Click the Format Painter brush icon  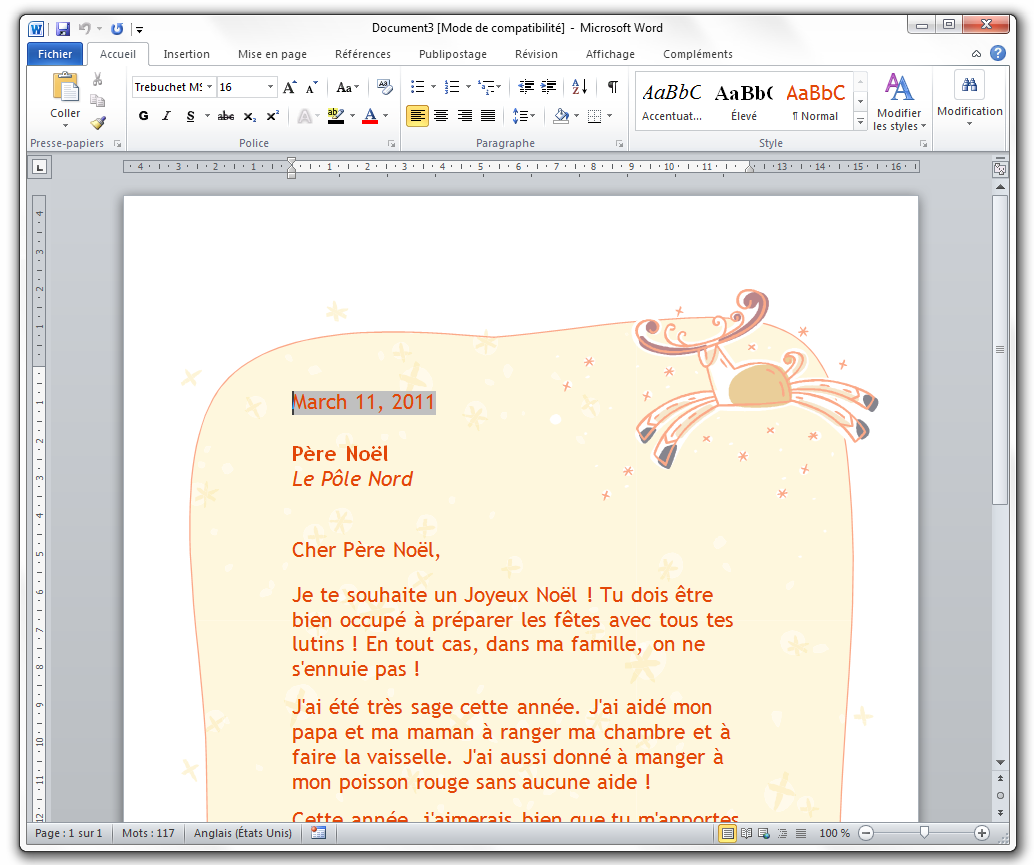click(97, 123)
